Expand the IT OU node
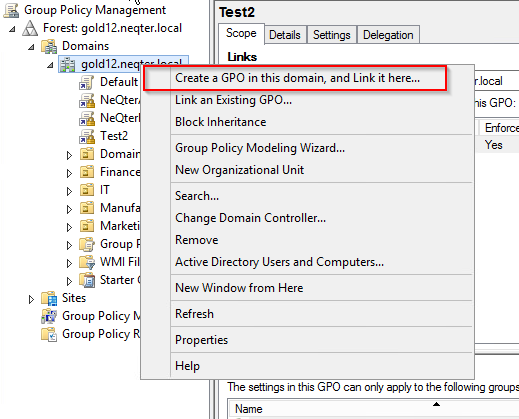Screen dimensions: 519x419 (69, 191)
